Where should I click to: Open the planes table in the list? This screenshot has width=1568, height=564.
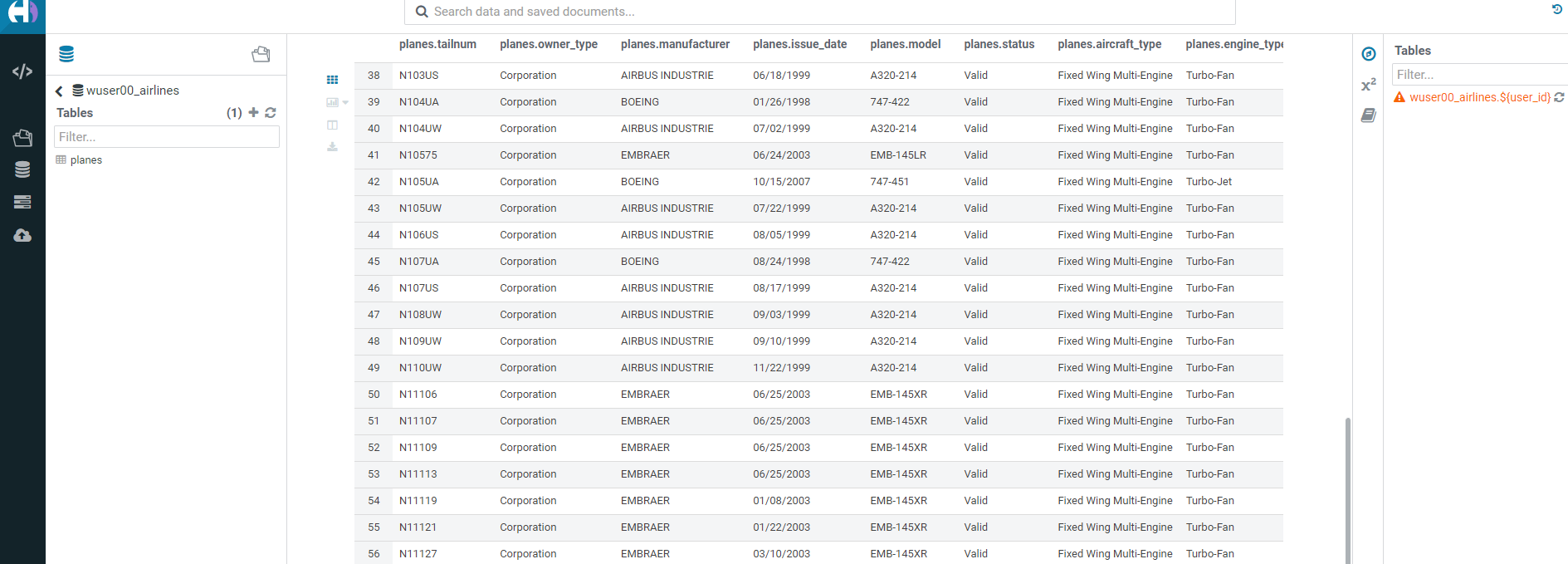coord(86,159)
